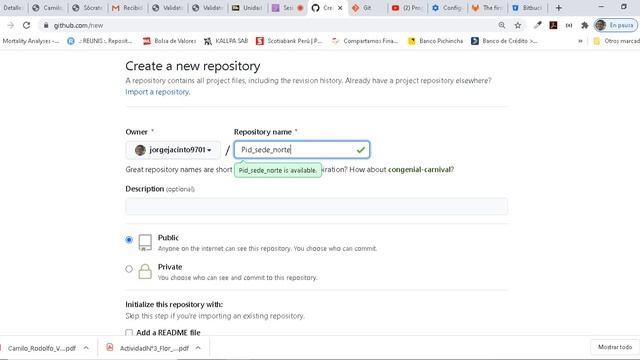The image size is (640, 360).
Task: Switch to the Bitbucket tab
Action: [527, 8]
